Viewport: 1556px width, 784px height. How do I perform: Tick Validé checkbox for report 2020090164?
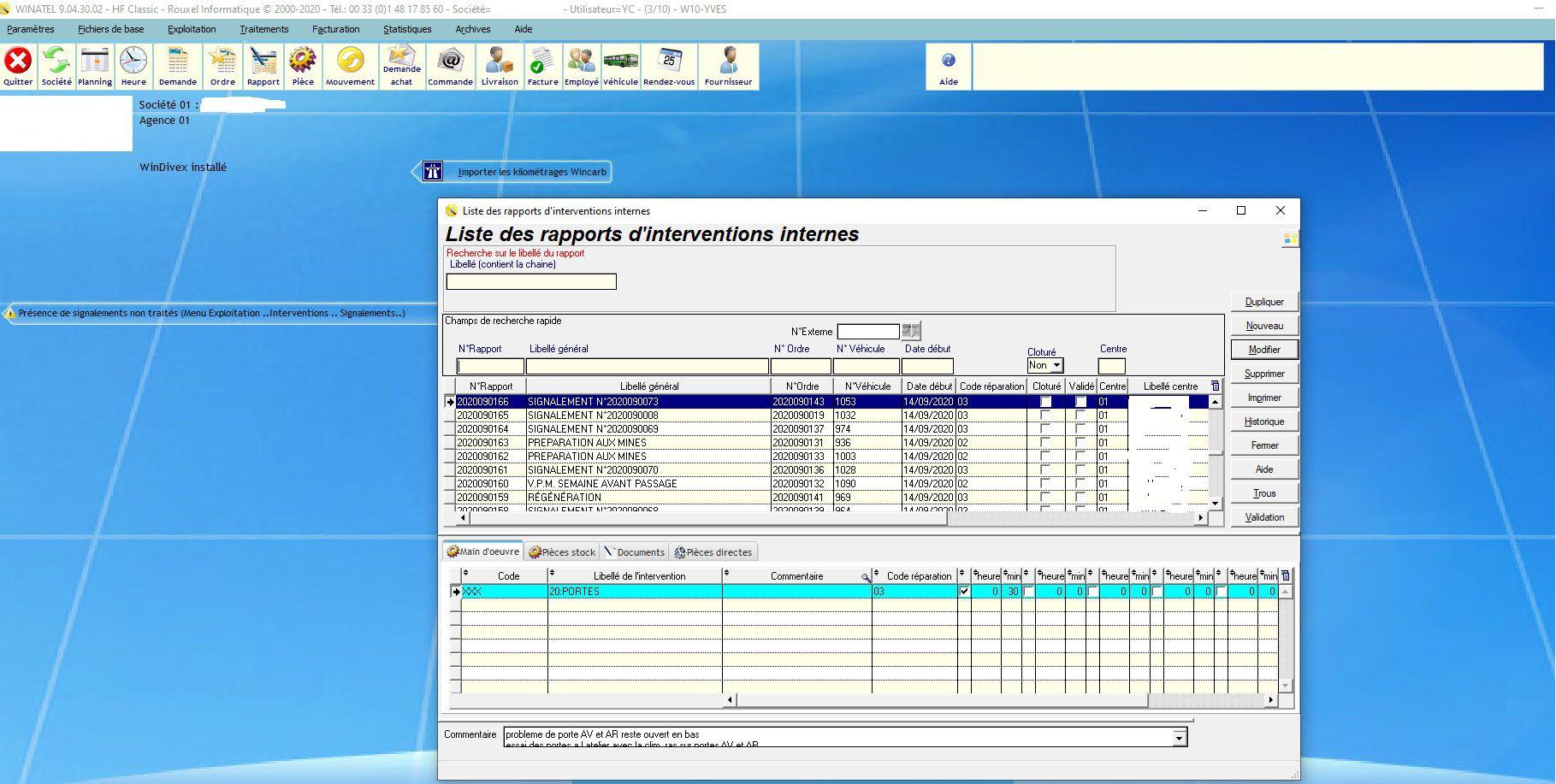click(1081, 429)
